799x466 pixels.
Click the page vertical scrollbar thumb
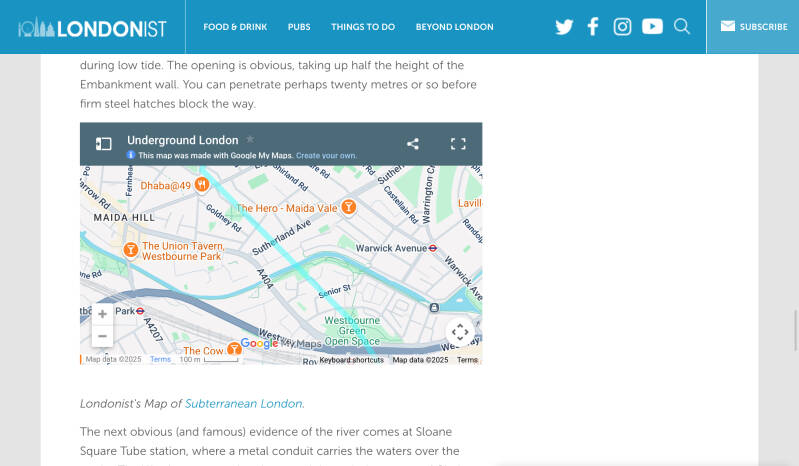click(795, 330)
